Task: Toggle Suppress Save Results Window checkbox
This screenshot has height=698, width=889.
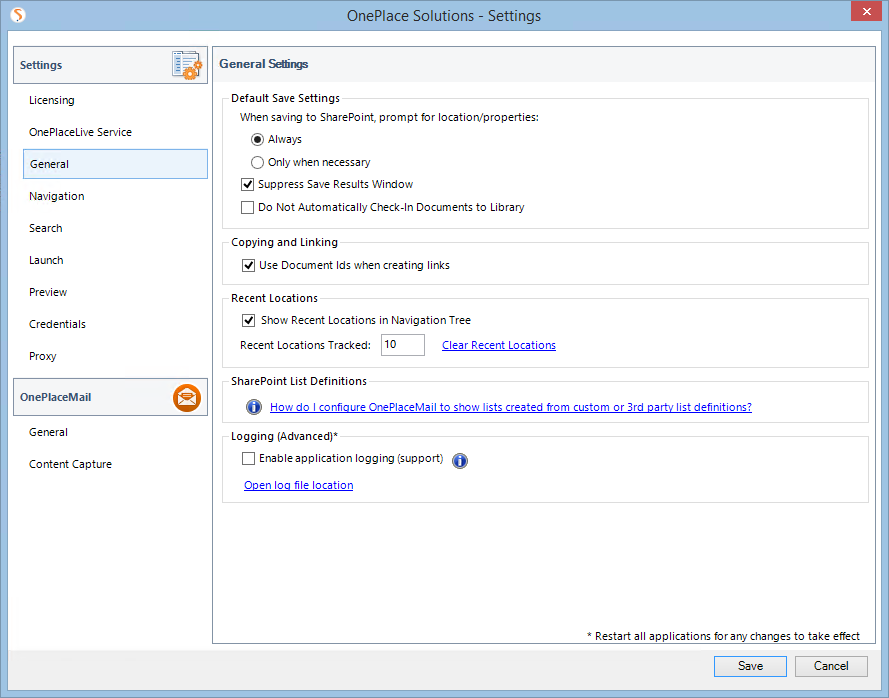Action: [x=247, y=184]
